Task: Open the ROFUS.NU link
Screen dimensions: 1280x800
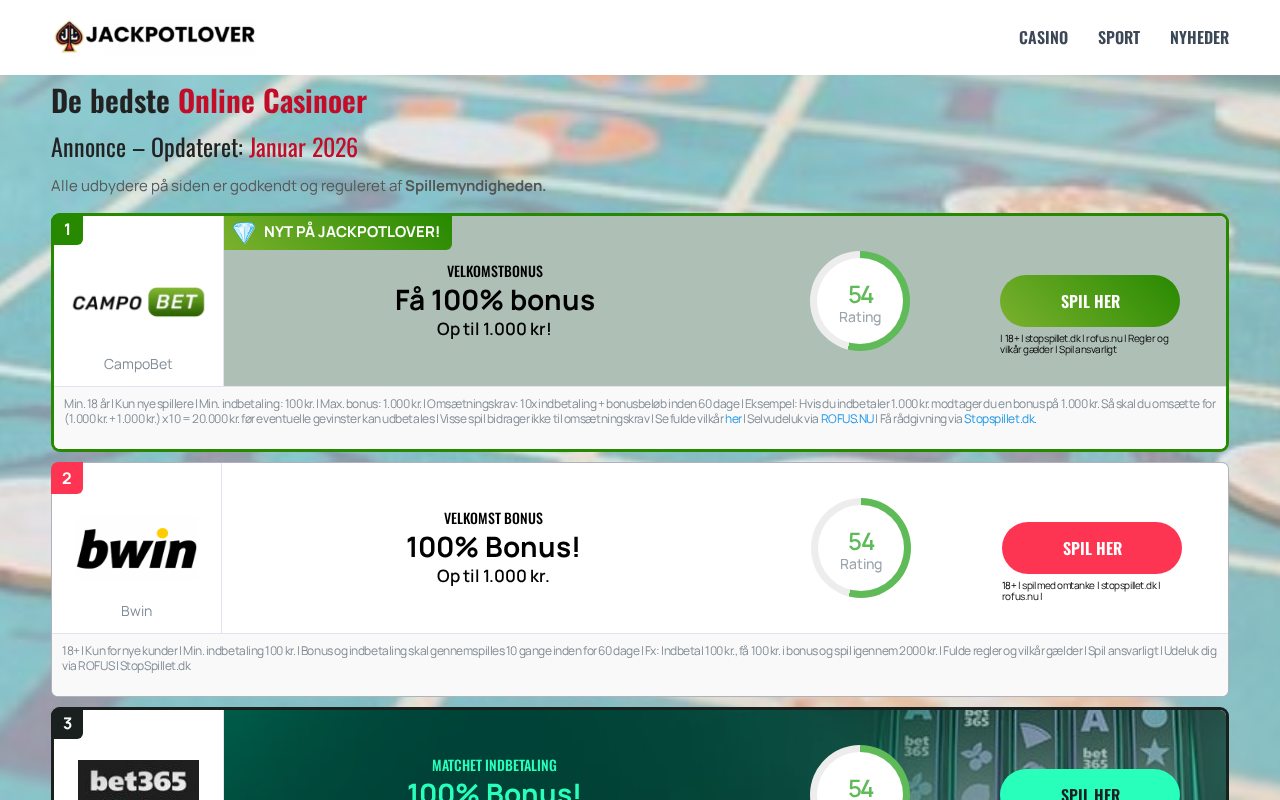Action: (x=847, y=419)
